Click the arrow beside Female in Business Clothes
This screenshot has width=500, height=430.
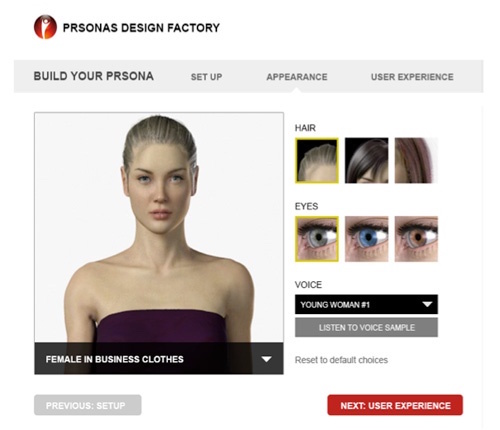[266, 359]
